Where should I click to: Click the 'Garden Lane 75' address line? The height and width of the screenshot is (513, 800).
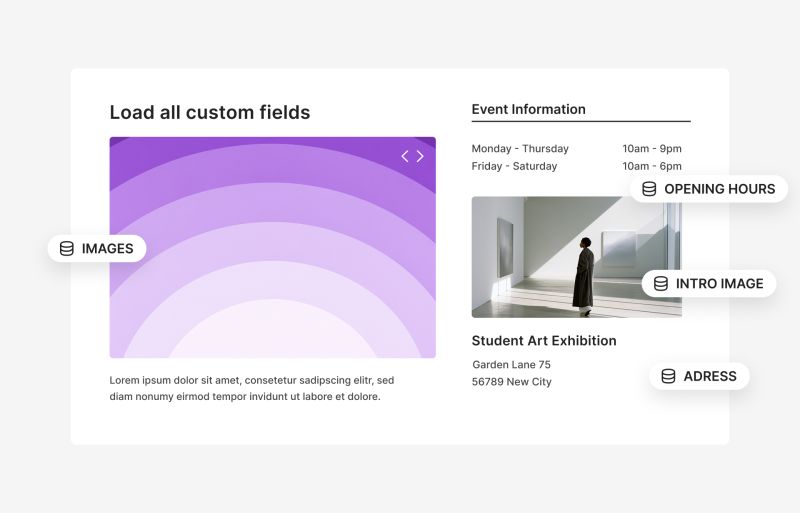(x=511, y=364)
